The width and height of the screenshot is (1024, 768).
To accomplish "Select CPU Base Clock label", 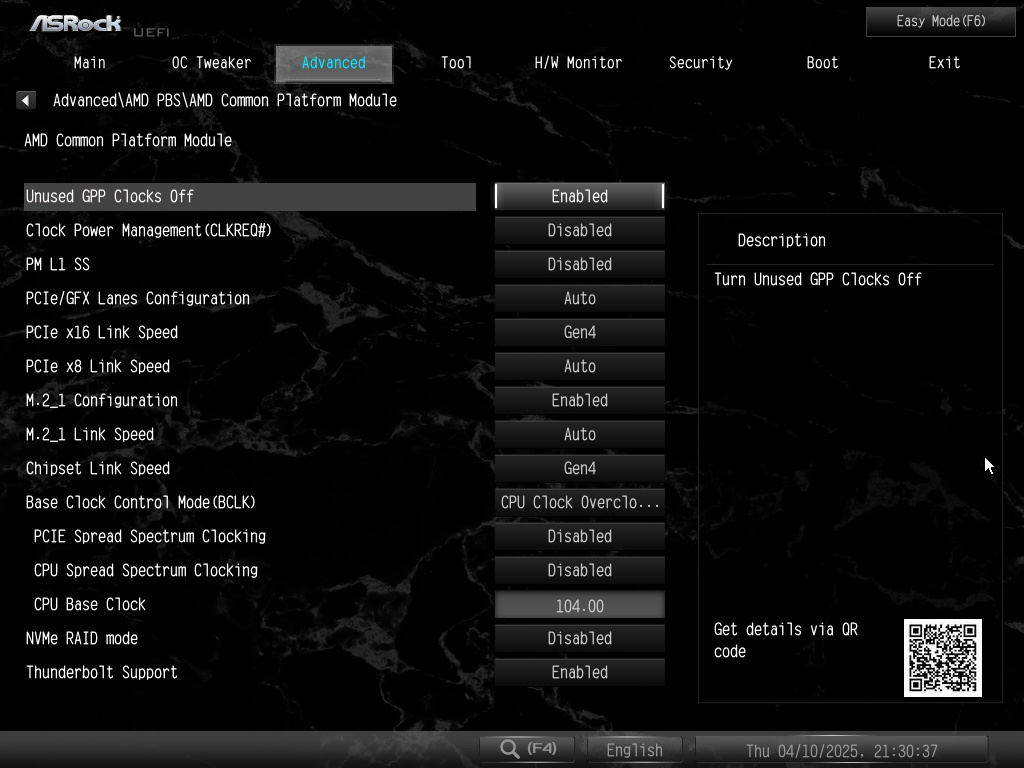I will tap(89, 604).
